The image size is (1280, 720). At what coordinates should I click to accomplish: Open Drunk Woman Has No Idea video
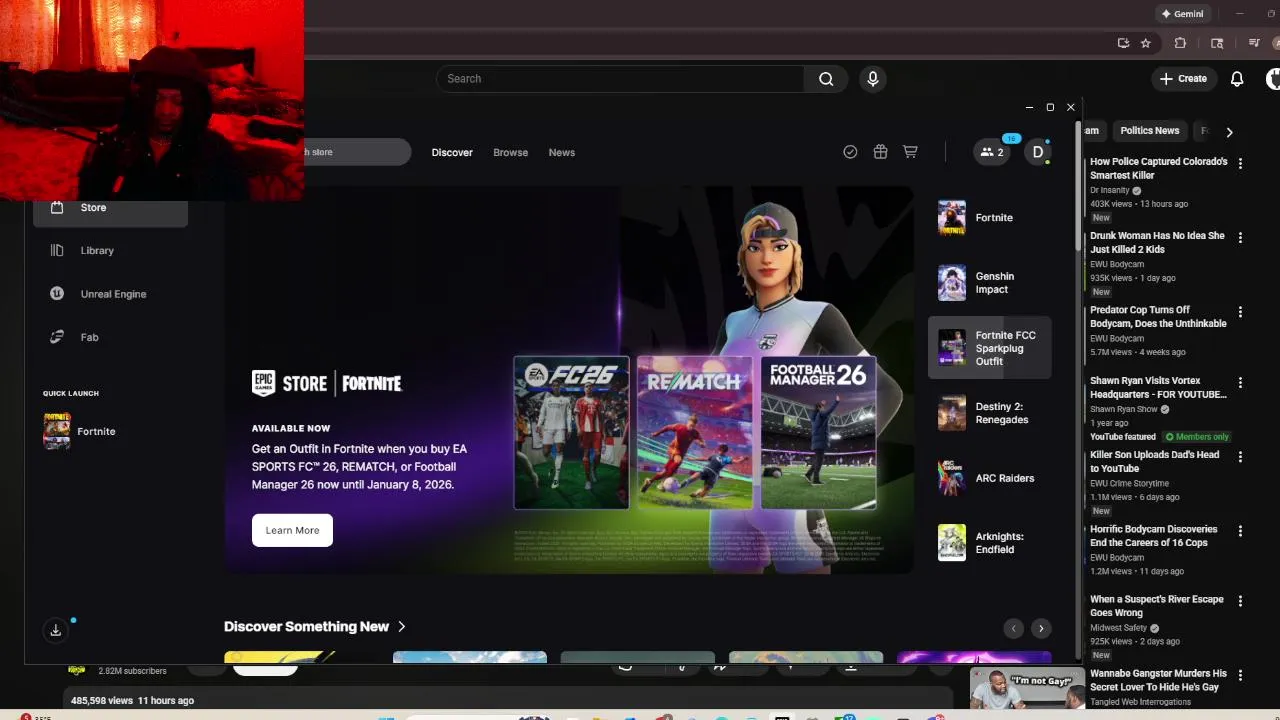click(1157, 243)
